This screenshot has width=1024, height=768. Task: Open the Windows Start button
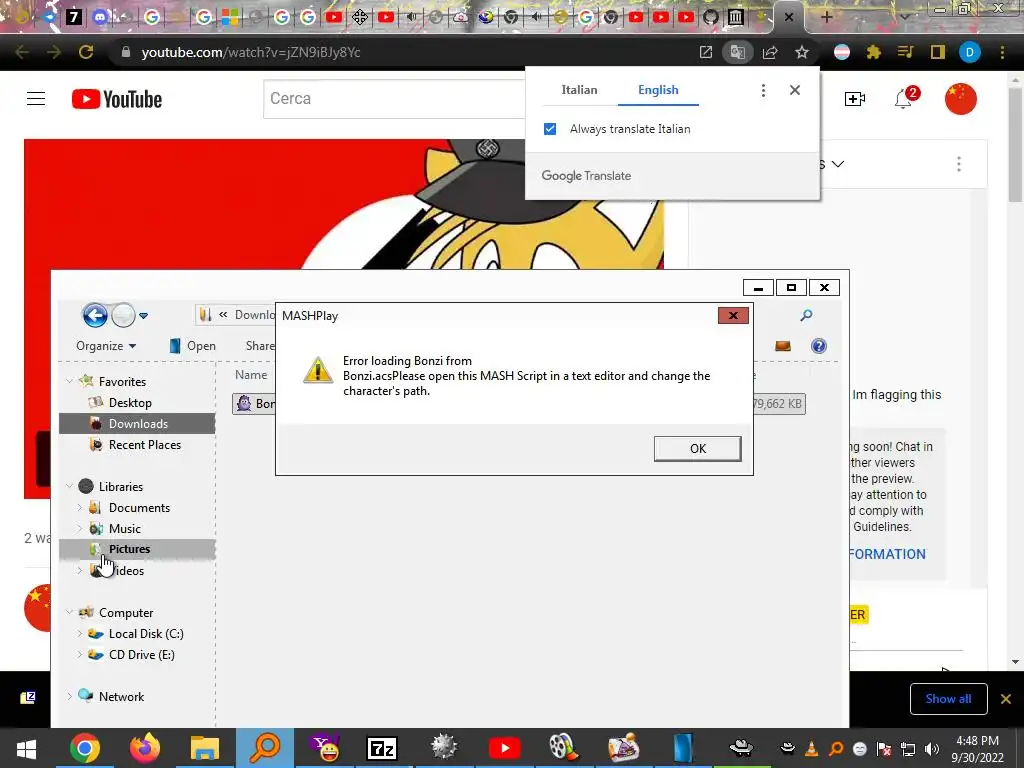click(26, 748)
